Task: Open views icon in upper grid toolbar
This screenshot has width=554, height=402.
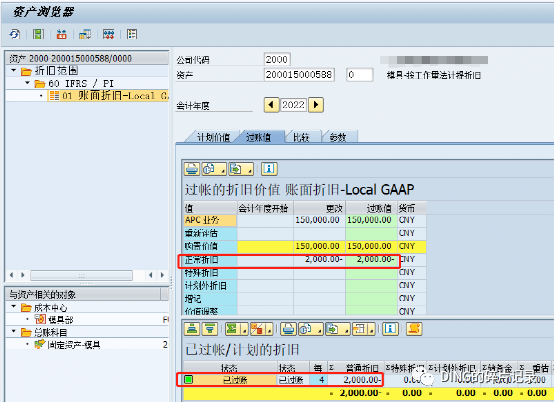Action: [209, 169]
